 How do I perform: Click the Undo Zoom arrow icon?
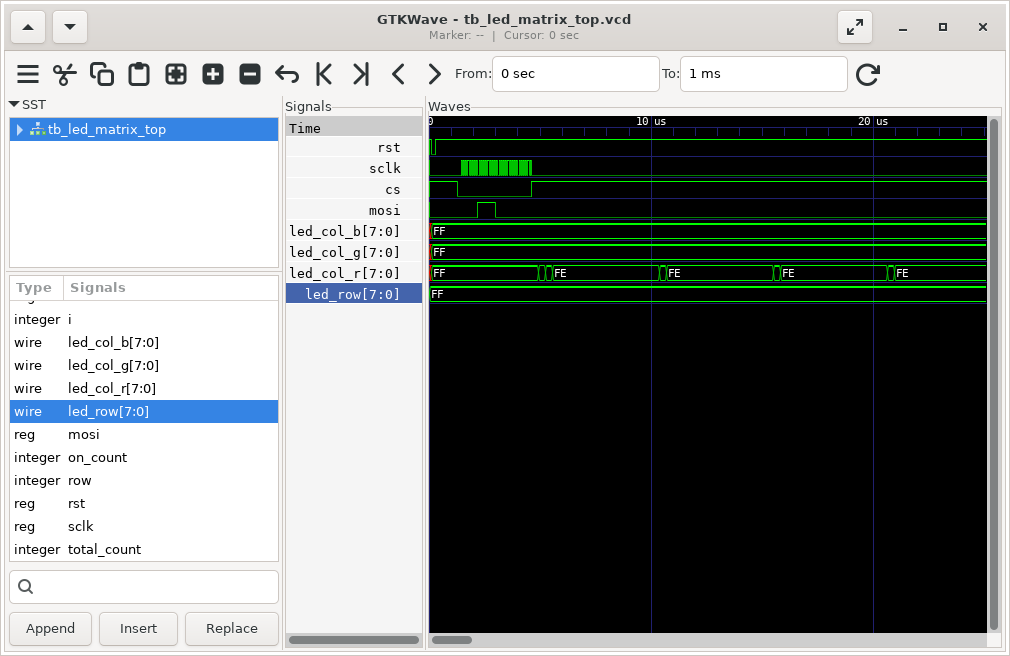point(287,74)
